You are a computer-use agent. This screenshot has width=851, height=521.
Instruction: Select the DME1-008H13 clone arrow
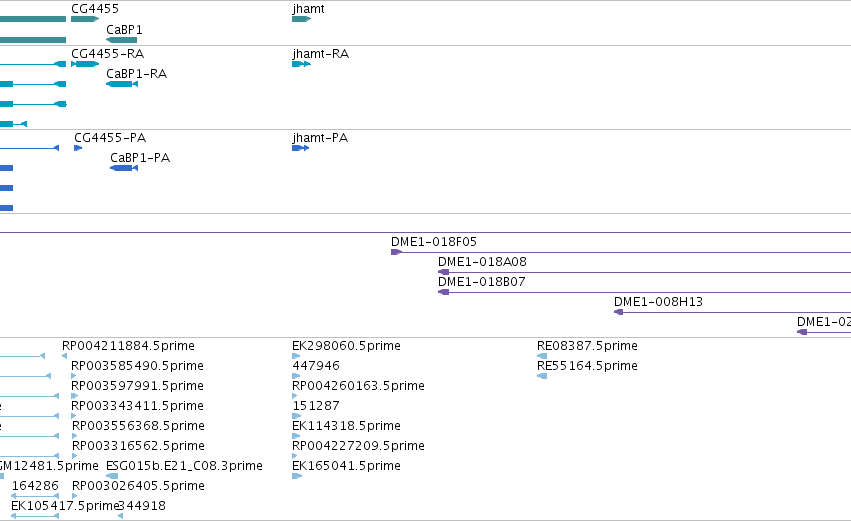[732, 312]
